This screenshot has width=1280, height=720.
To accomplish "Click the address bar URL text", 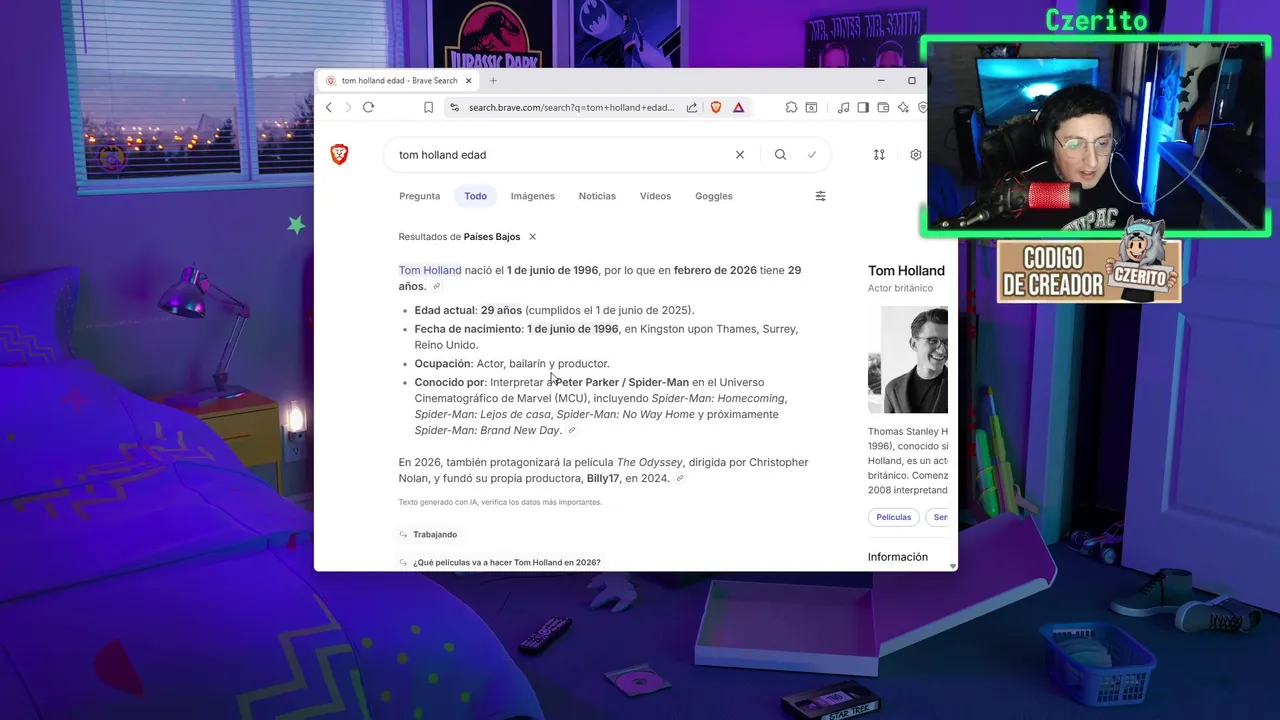I will [x=572, y=107].
